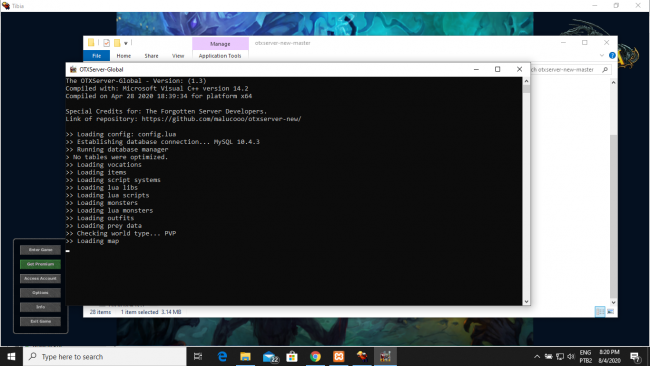
Task: Click the Properties checkmark icon in Explorer toolbar
Action: (x=107, y=43)
